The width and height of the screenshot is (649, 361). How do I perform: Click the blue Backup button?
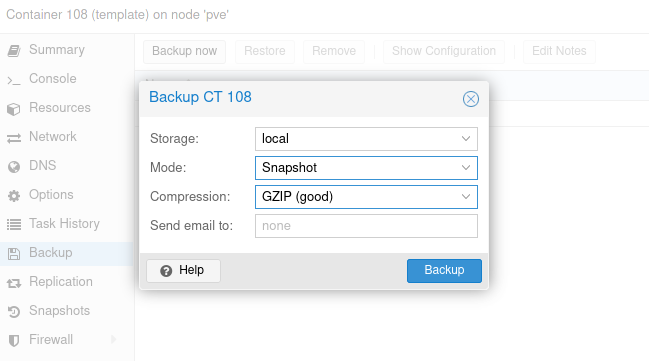point(444,271)
